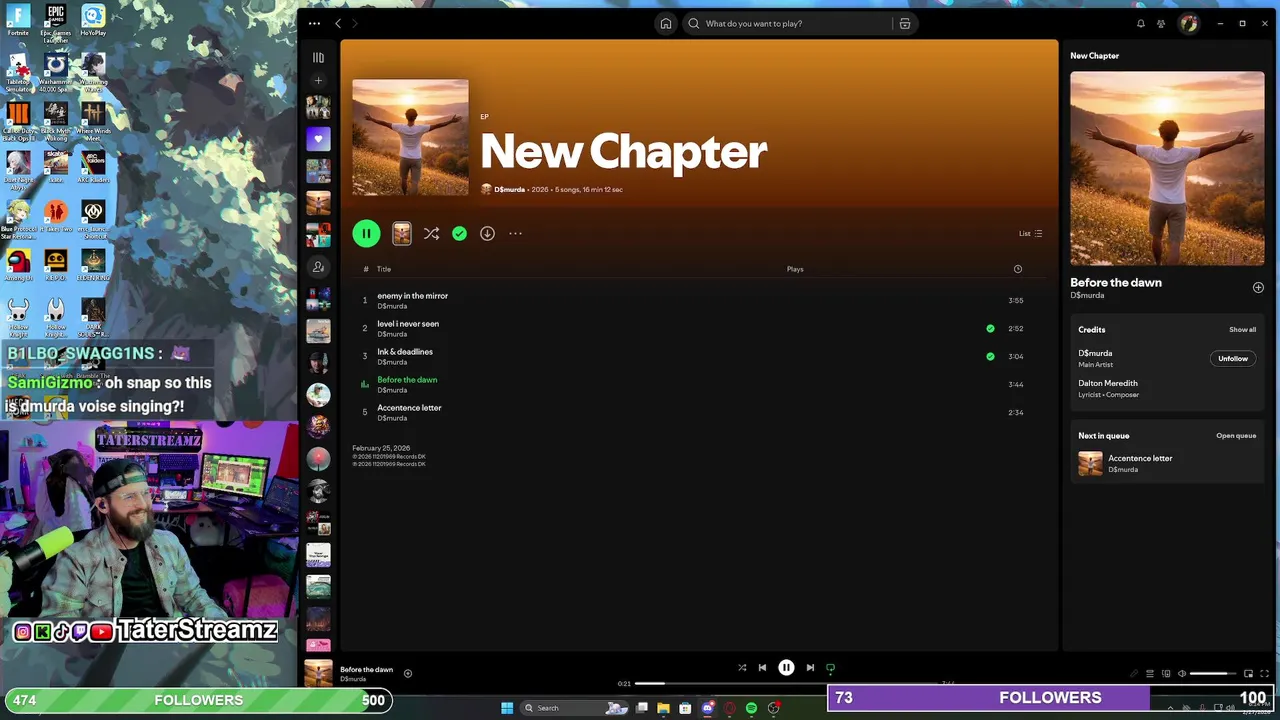The width and height of the screenshot is (1280, 720).
Task: Open New Chapter cover art in header
Action: (x=410, y=137)
